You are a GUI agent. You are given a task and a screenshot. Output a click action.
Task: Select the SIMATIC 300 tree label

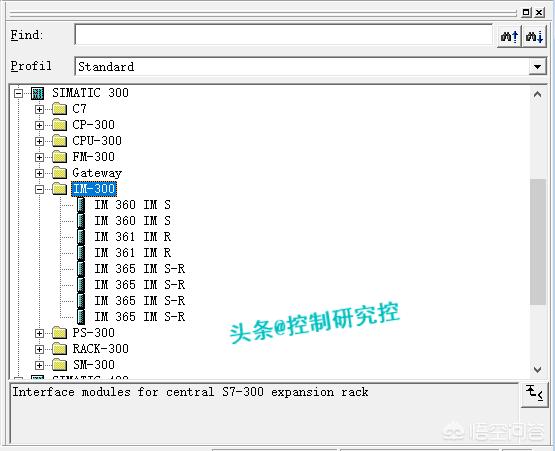90,93
